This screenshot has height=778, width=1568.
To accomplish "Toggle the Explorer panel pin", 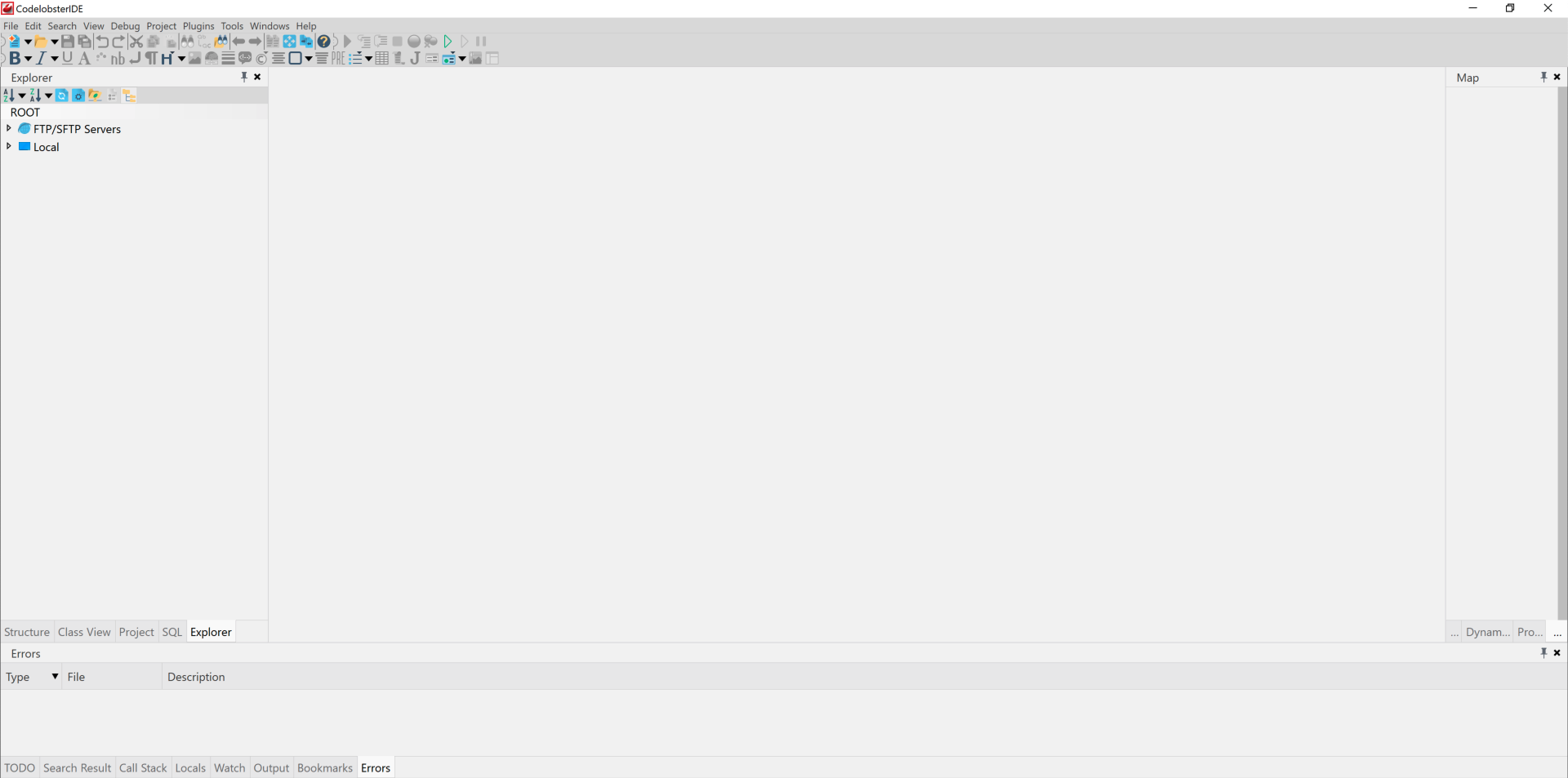I will [x=243, y=77].
